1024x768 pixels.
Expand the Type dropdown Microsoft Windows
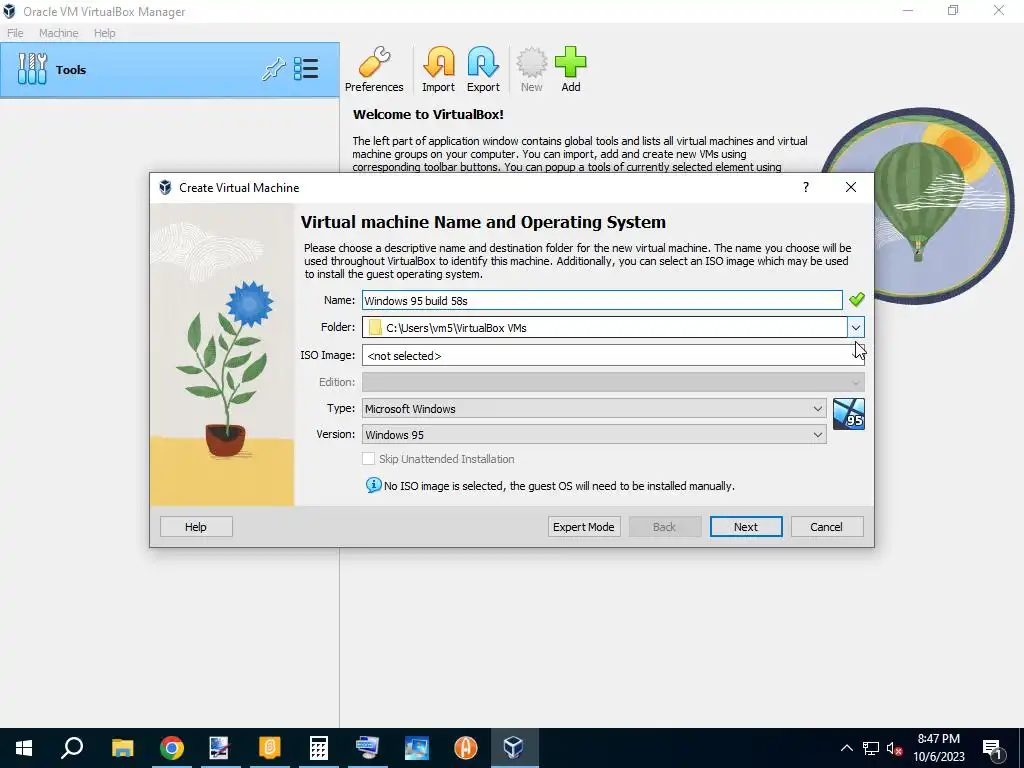pos(594,408)
